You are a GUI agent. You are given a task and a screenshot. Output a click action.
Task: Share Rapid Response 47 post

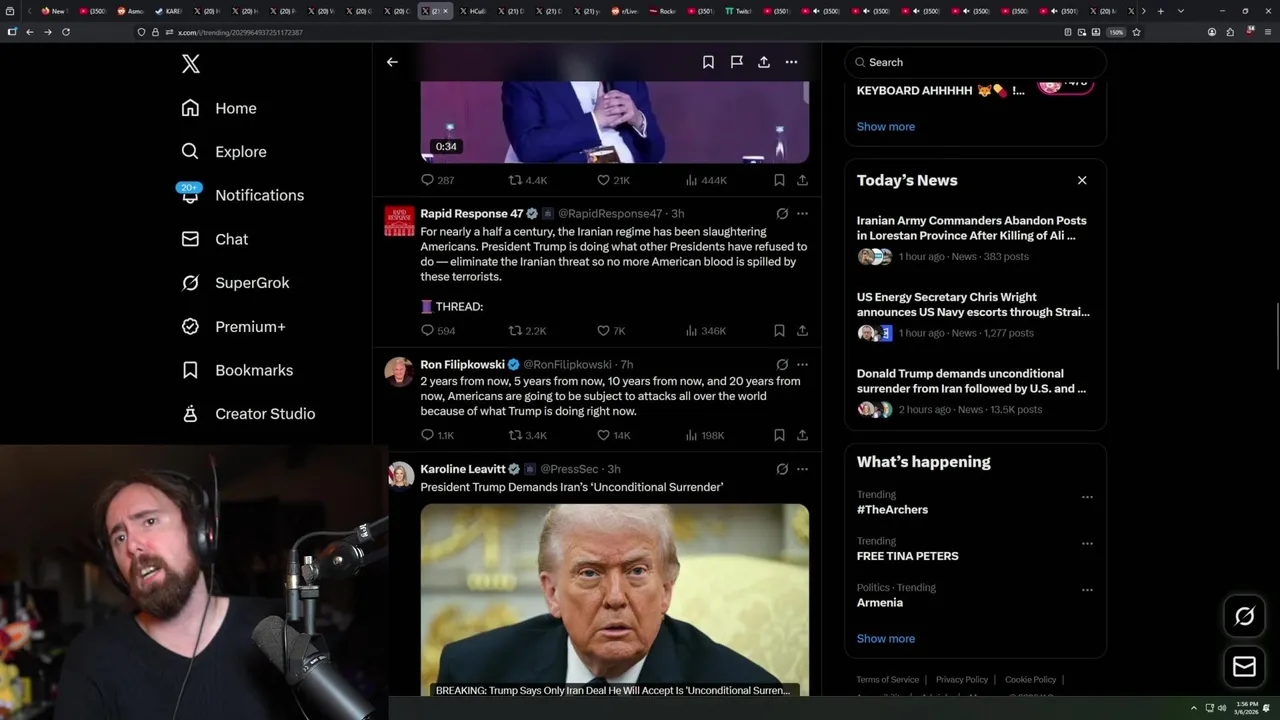(802, 331)
